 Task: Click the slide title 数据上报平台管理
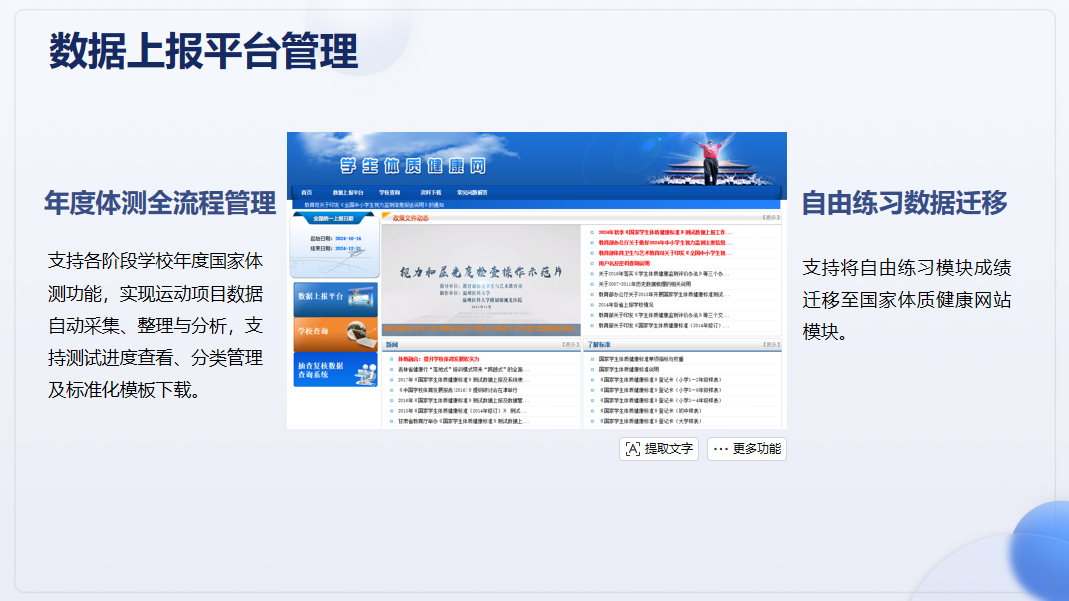pos(203,51)
